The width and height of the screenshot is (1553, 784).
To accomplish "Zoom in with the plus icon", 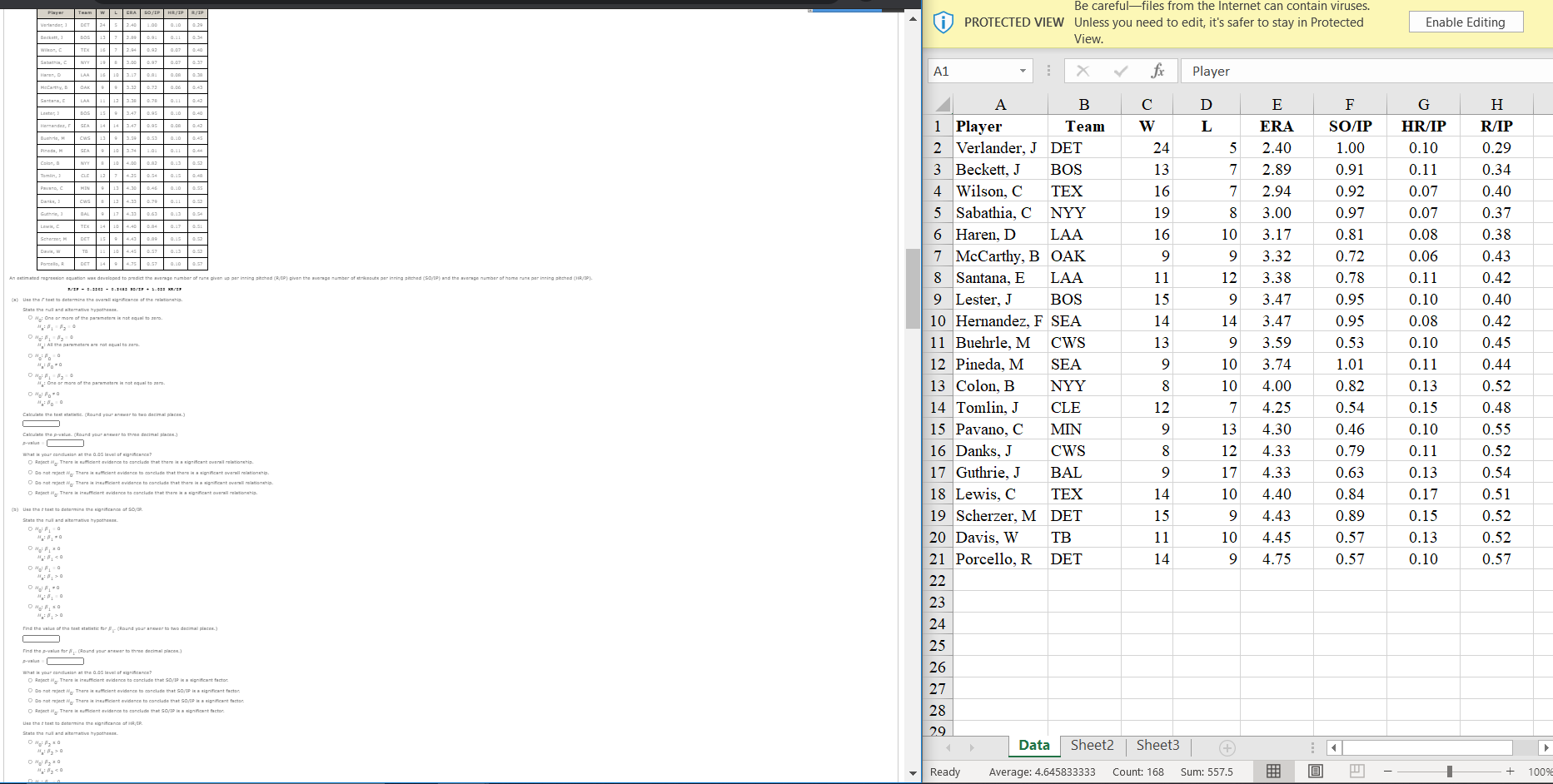I will click(1509, 771).
